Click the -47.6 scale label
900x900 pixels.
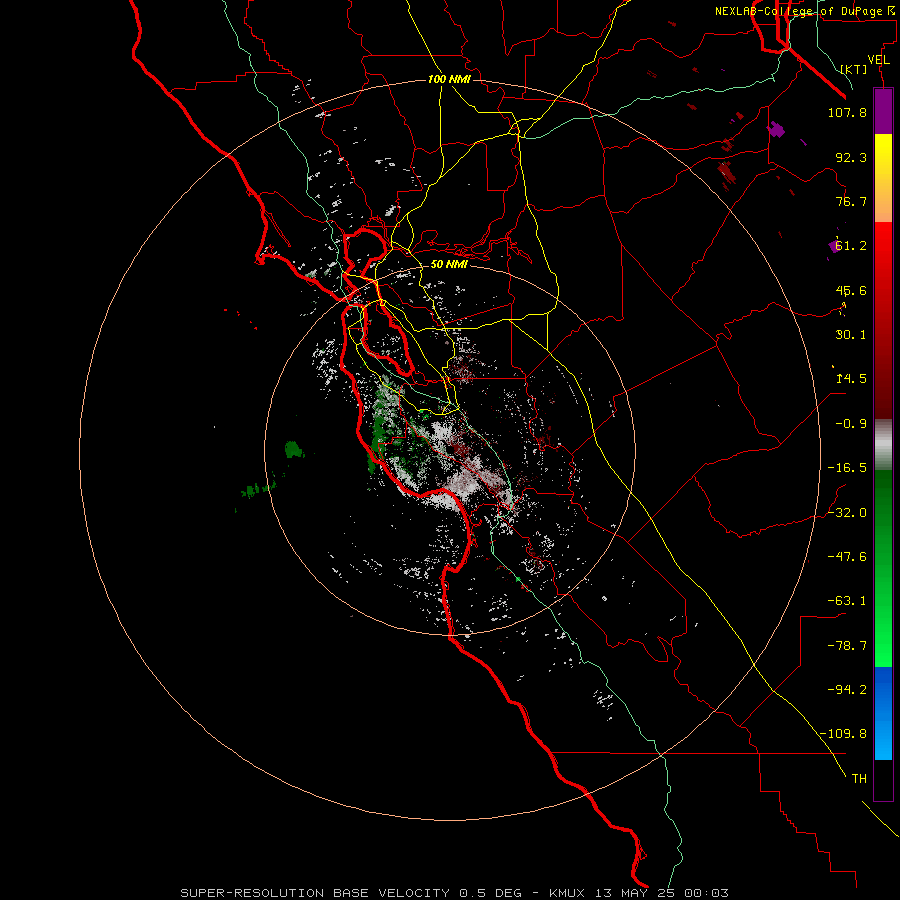(x=847, y=557)
